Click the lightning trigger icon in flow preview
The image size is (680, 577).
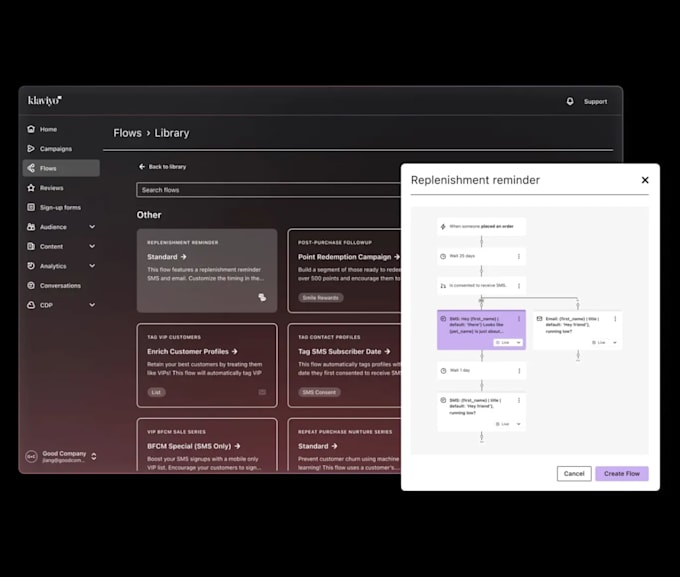click(443, 226)
